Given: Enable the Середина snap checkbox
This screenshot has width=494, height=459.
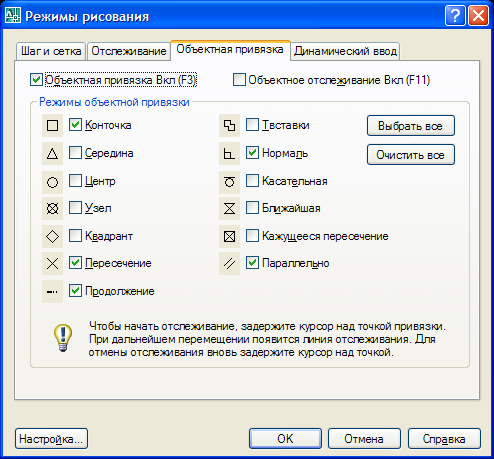Looking at the screenshot, I should [75, 153].
